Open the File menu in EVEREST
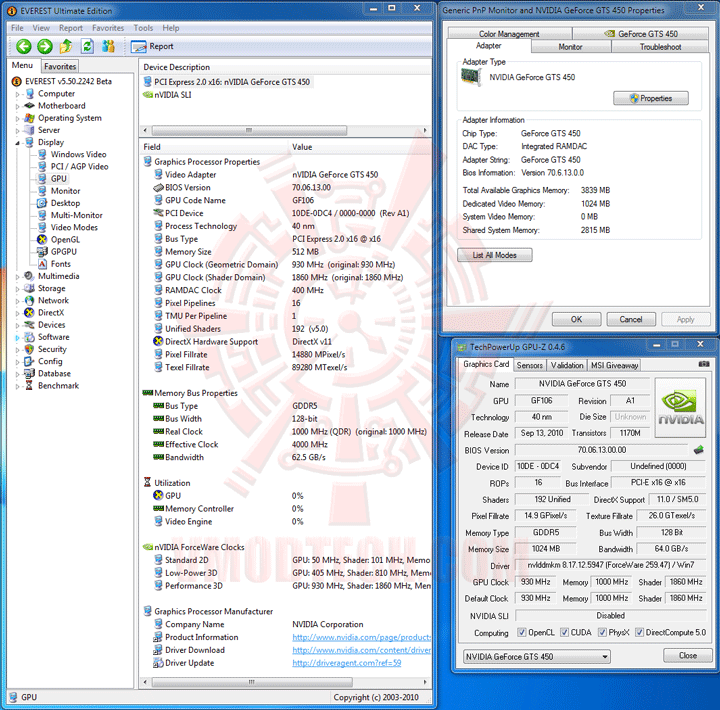720x710 pixels. click(x=17, y=28)
